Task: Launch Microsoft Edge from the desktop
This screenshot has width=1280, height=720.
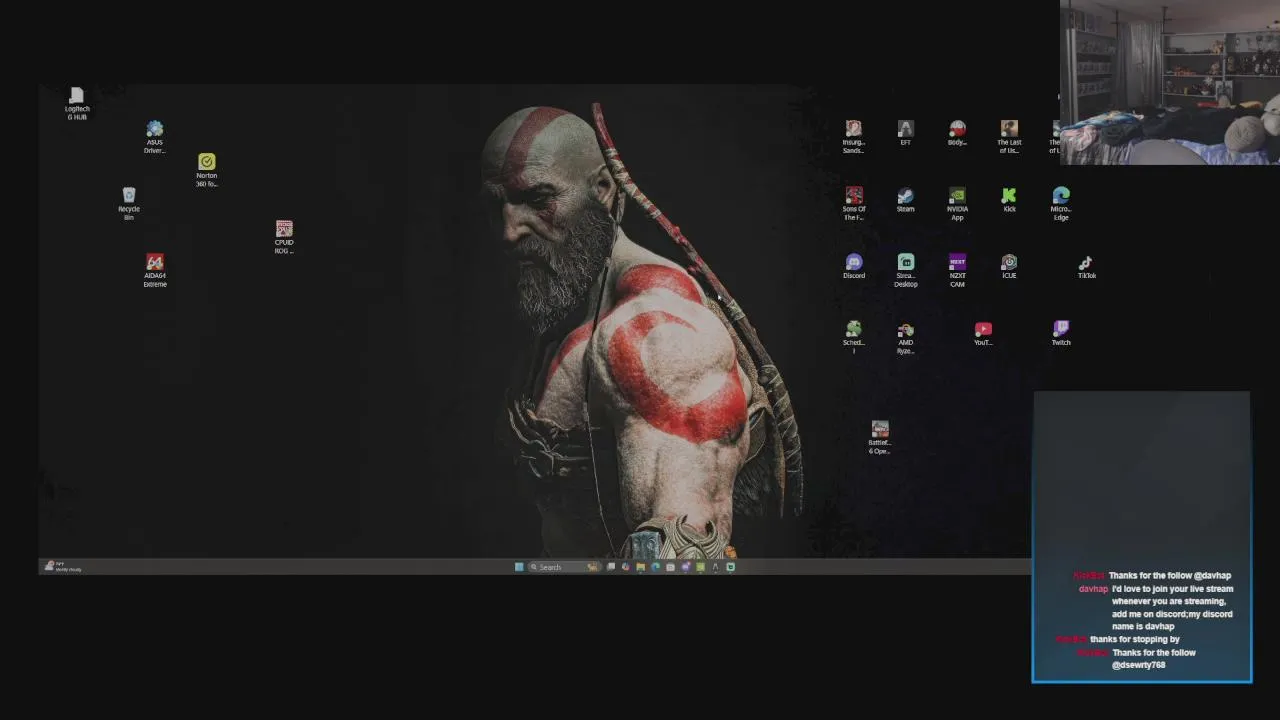Action: click(1061, 204)
